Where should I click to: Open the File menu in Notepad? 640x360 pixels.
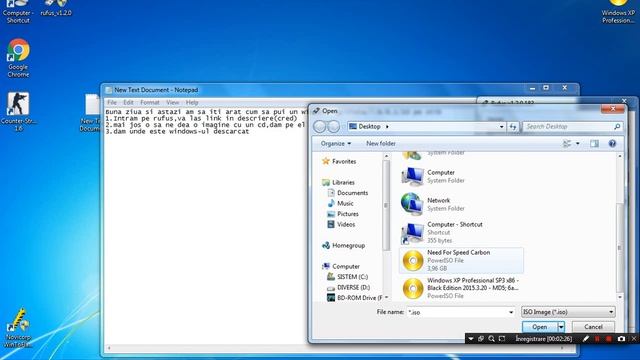click(112, 102)
